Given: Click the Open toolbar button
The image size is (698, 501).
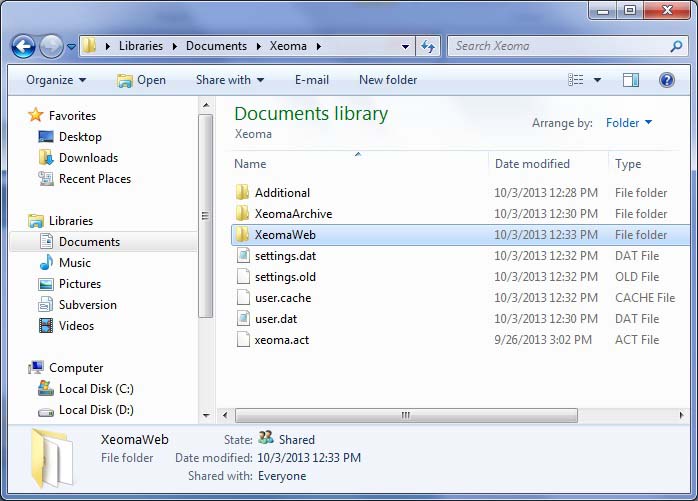Looking at the screenshot, I should [141, 80].
